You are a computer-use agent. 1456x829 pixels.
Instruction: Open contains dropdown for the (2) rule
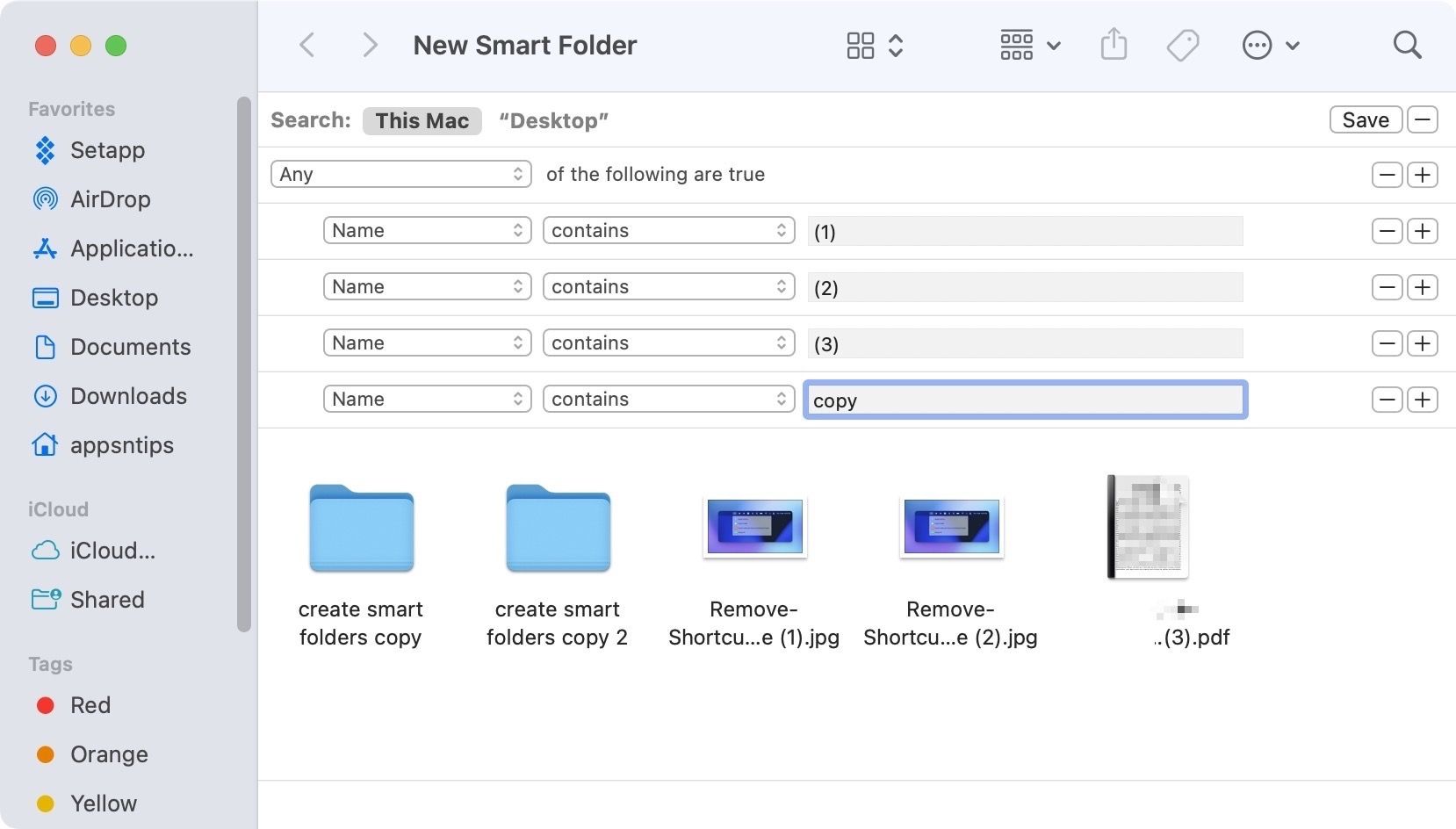[x=668, y=287]
